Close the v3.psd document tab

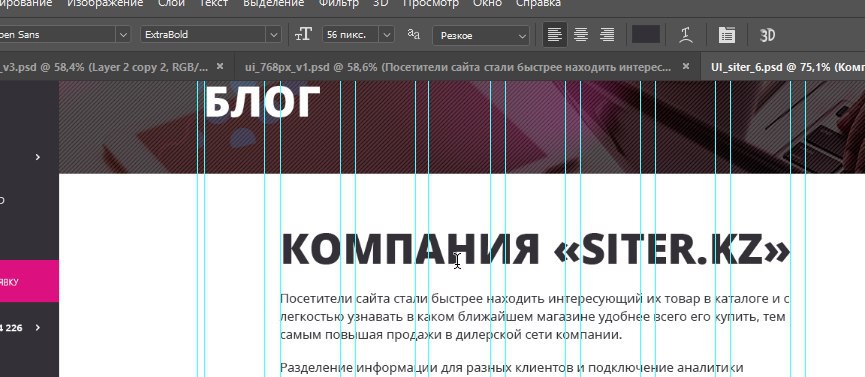(x=220, y=66)
